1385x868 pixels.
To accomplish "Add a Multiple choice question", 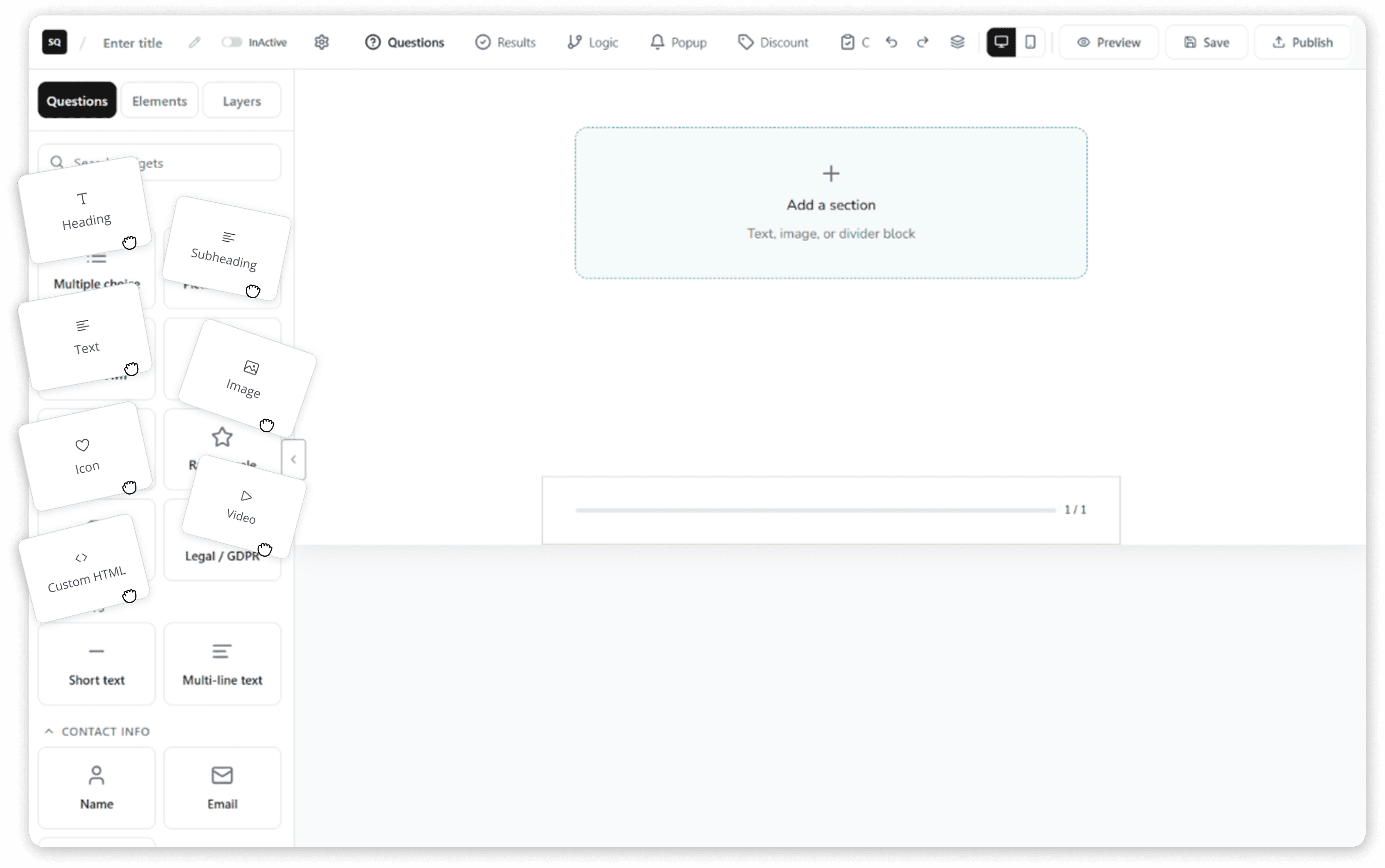I will pyautogui.click(x=96, y=284).
